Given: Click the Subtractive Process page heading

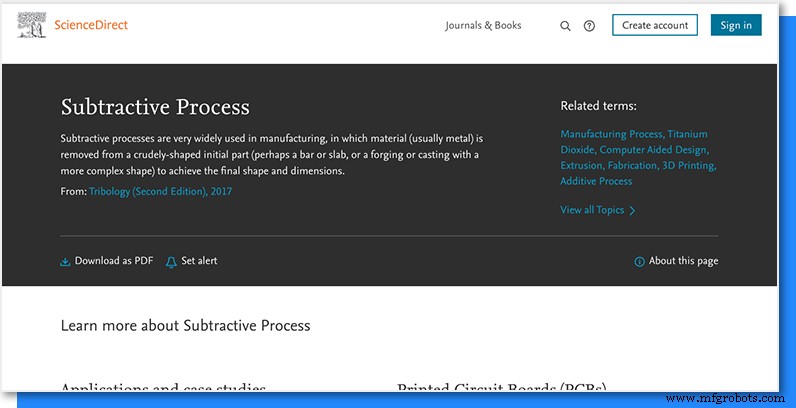Looking at the screenshot, I should (155, 107).
